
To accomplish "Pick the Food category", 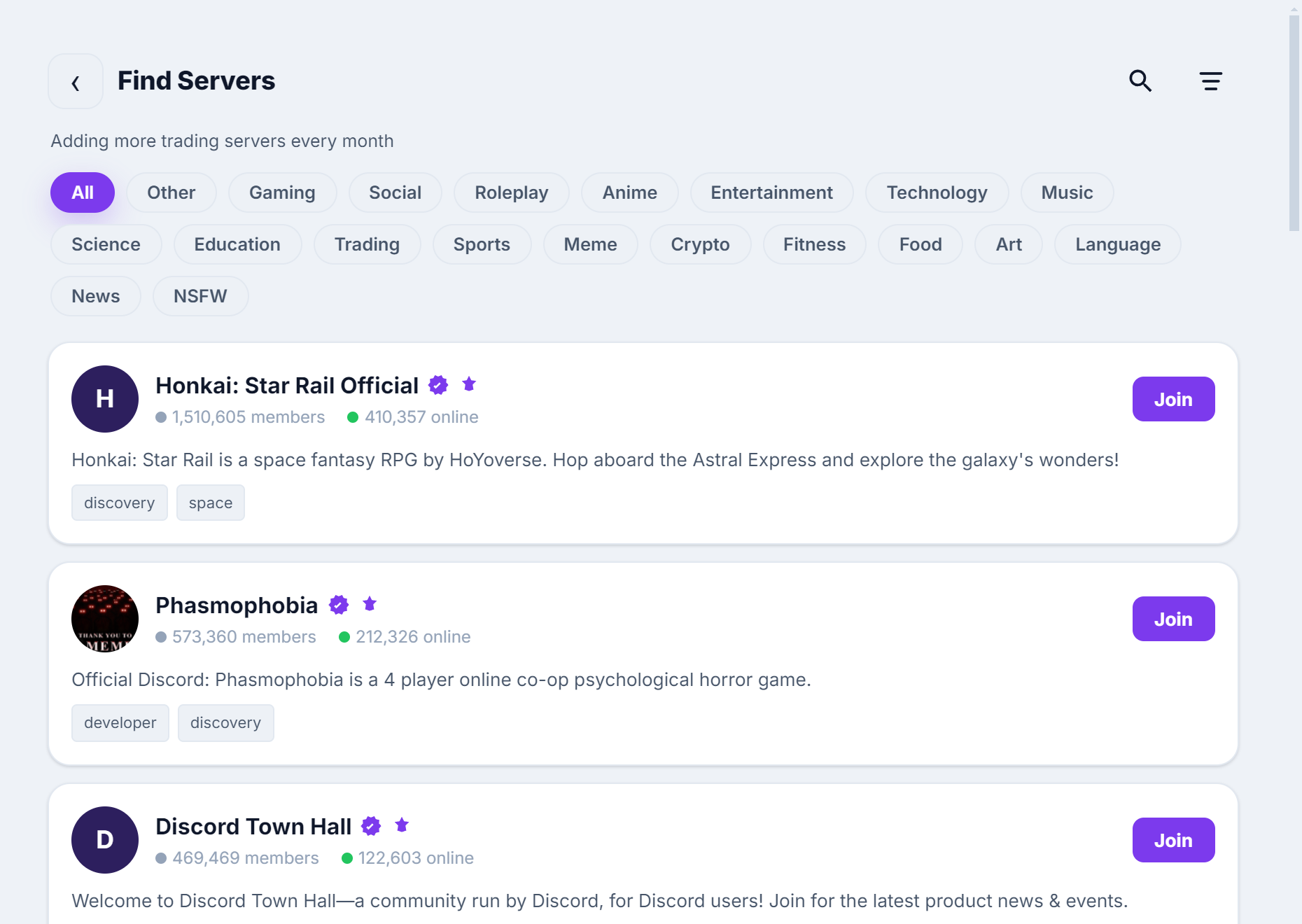I will 920,244.
